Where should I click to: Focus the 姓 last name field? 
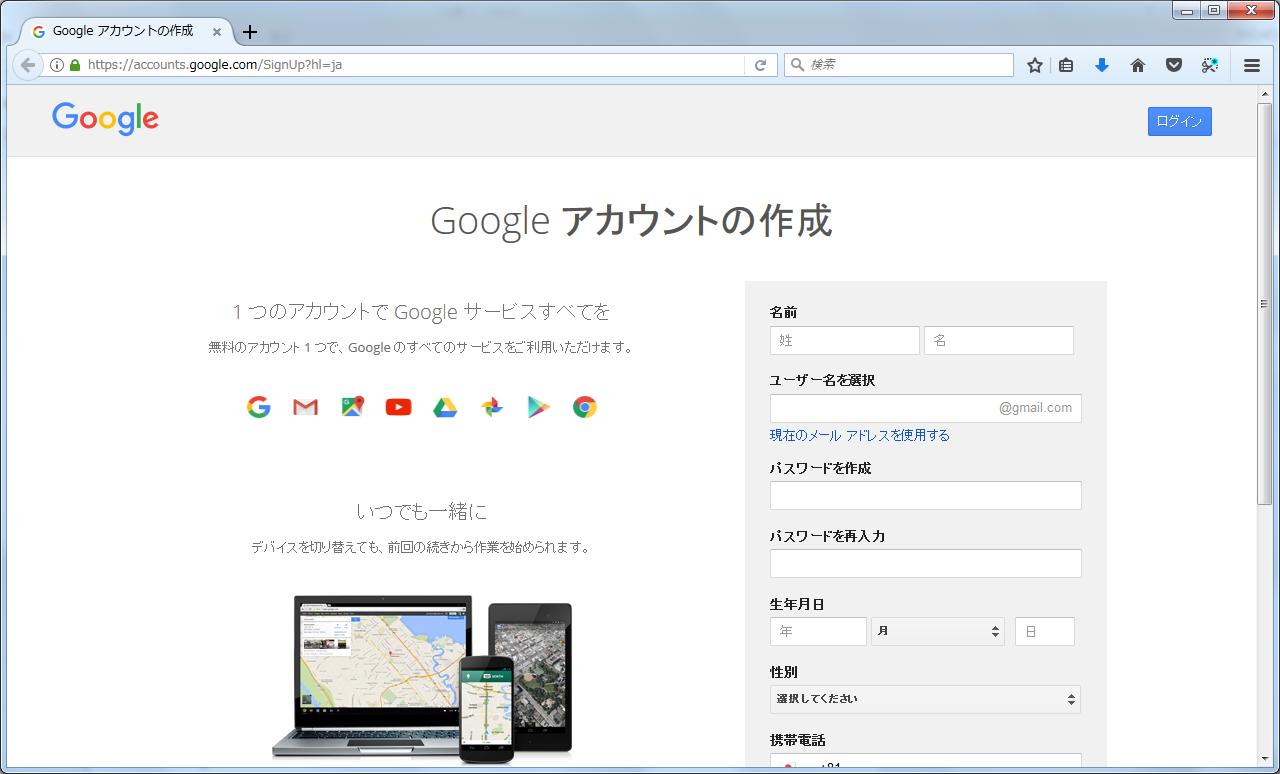tap(845, 340)
